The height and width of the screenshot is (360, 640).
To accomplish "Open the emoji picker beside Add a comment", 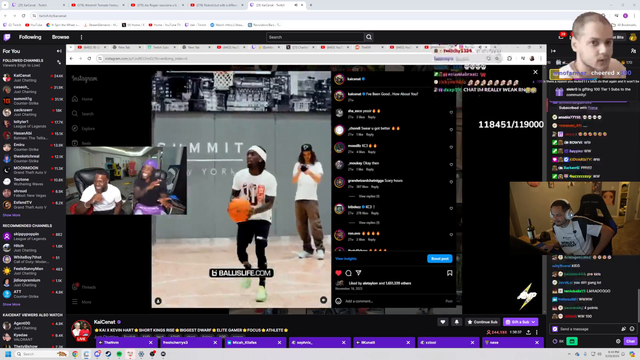I will pos(338,301).
